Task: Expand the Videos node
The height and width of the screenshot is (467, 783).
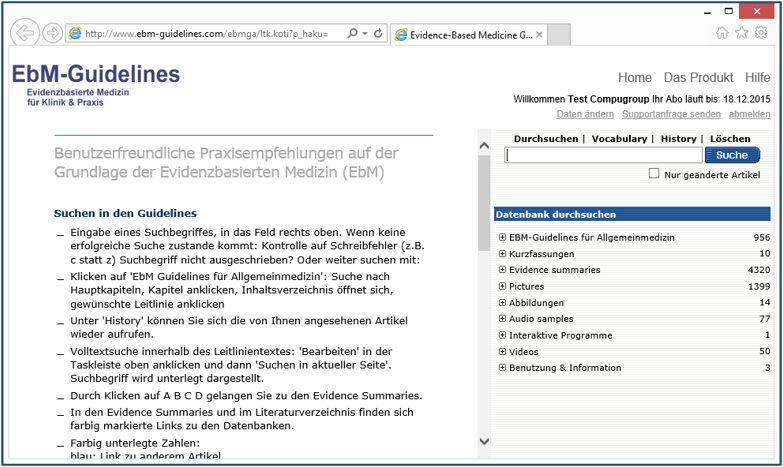Action: 502,352
